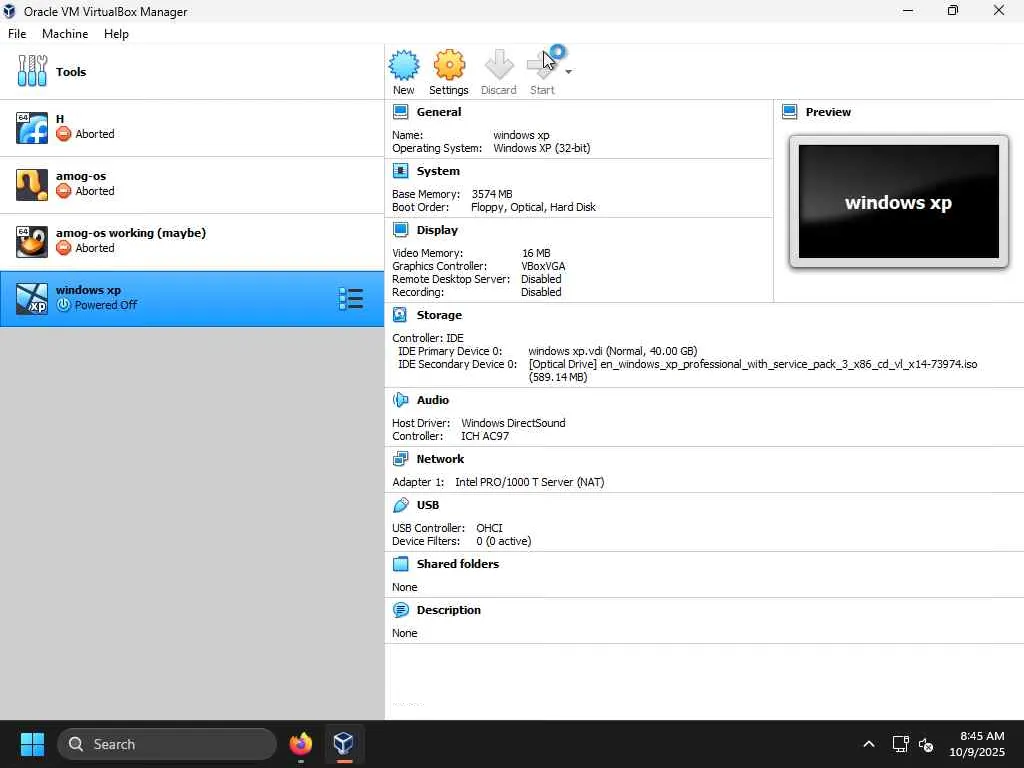Click the muted volume tray icon
This screenshot has height=768, width=1024.
(x=925, y=744)
